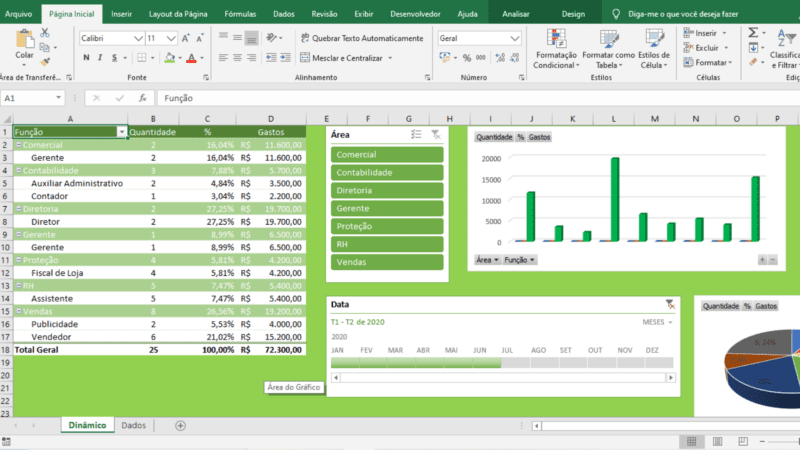Click the Bold (N) formatting icon
The image size is (800, 450).
click(85, 58)
